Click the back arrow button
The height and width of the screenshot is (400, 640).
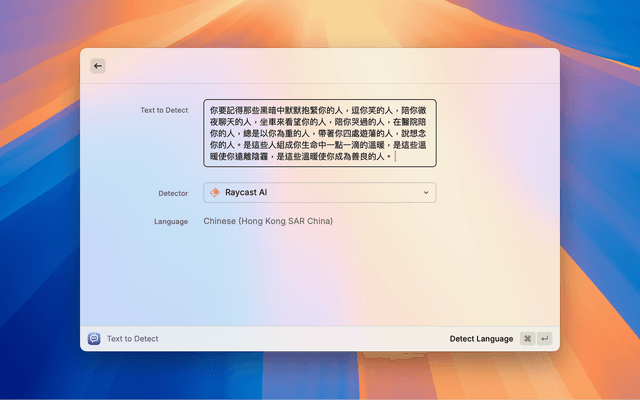[98, 66]
